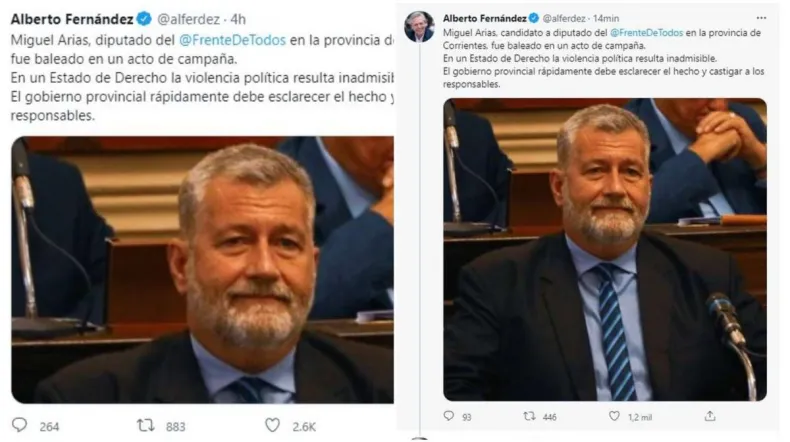Like the right tweet showing 1,2 mil
790x442 pixels.
click(x=614, y=416)
